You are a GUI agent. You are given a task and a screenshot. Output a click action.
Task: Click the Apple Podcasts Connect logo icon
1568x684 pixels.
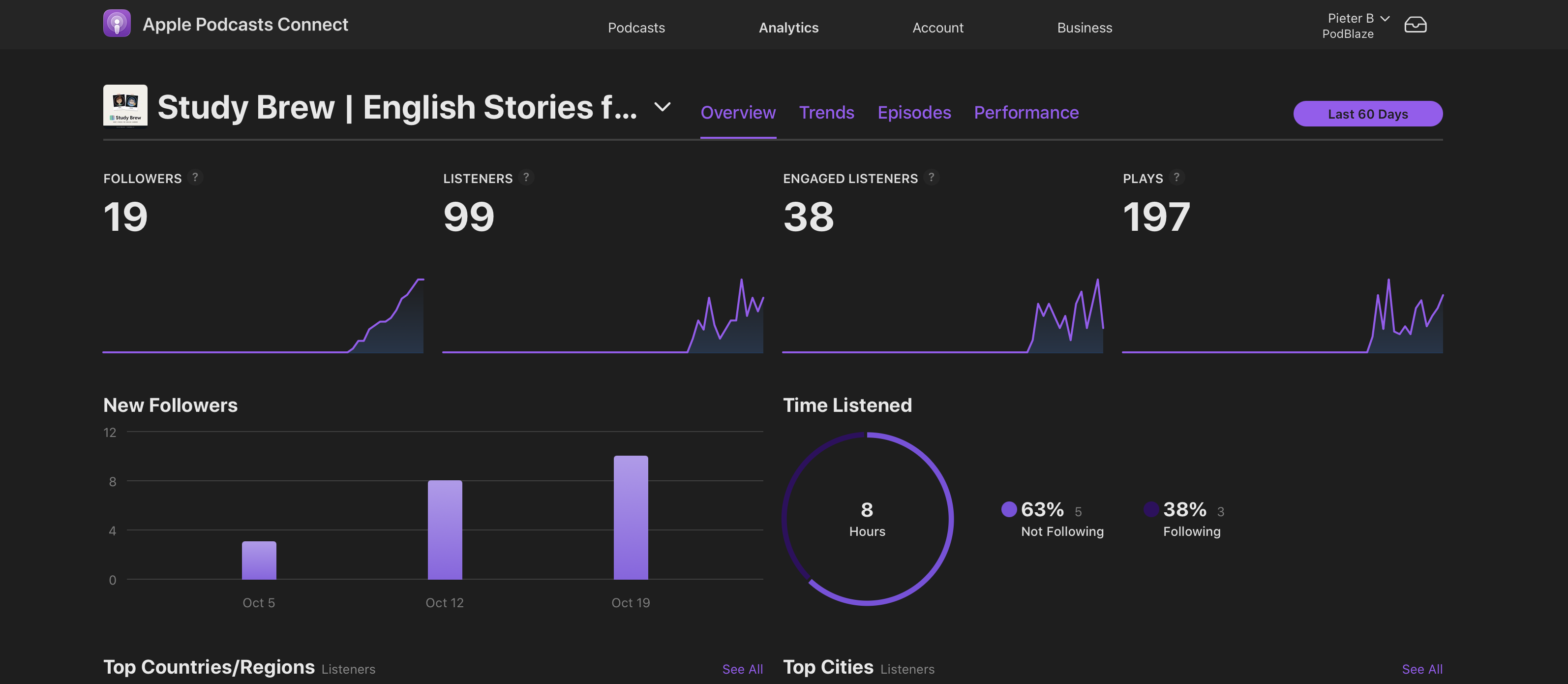coord(117,23)
